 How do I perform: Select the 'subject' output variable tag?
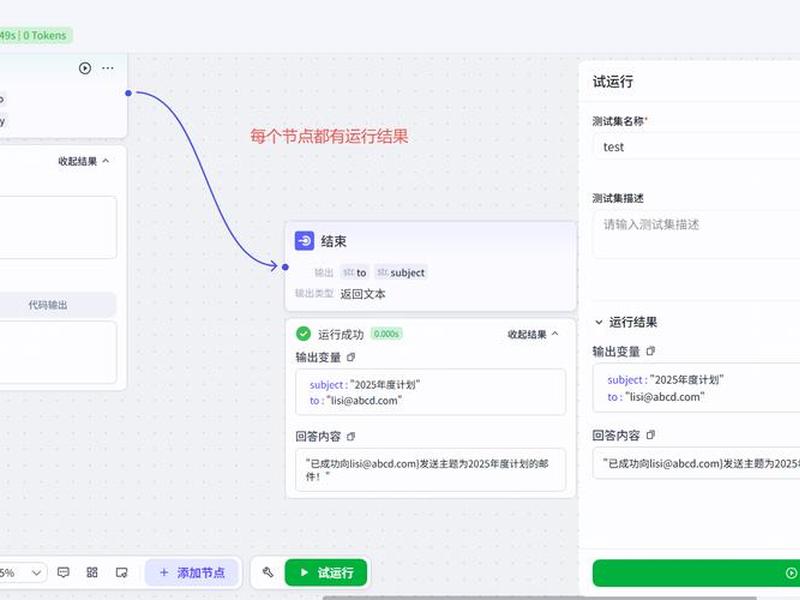pos(401,272)
